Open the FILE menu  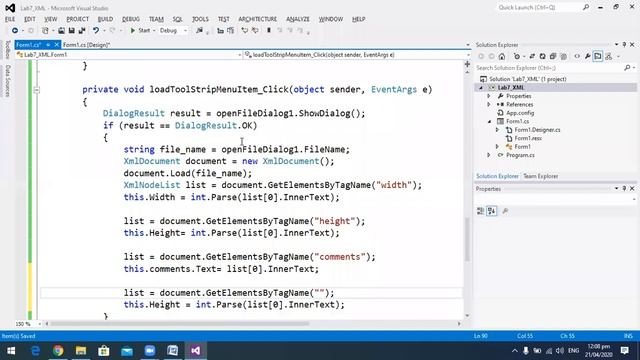tap(10, 19)
